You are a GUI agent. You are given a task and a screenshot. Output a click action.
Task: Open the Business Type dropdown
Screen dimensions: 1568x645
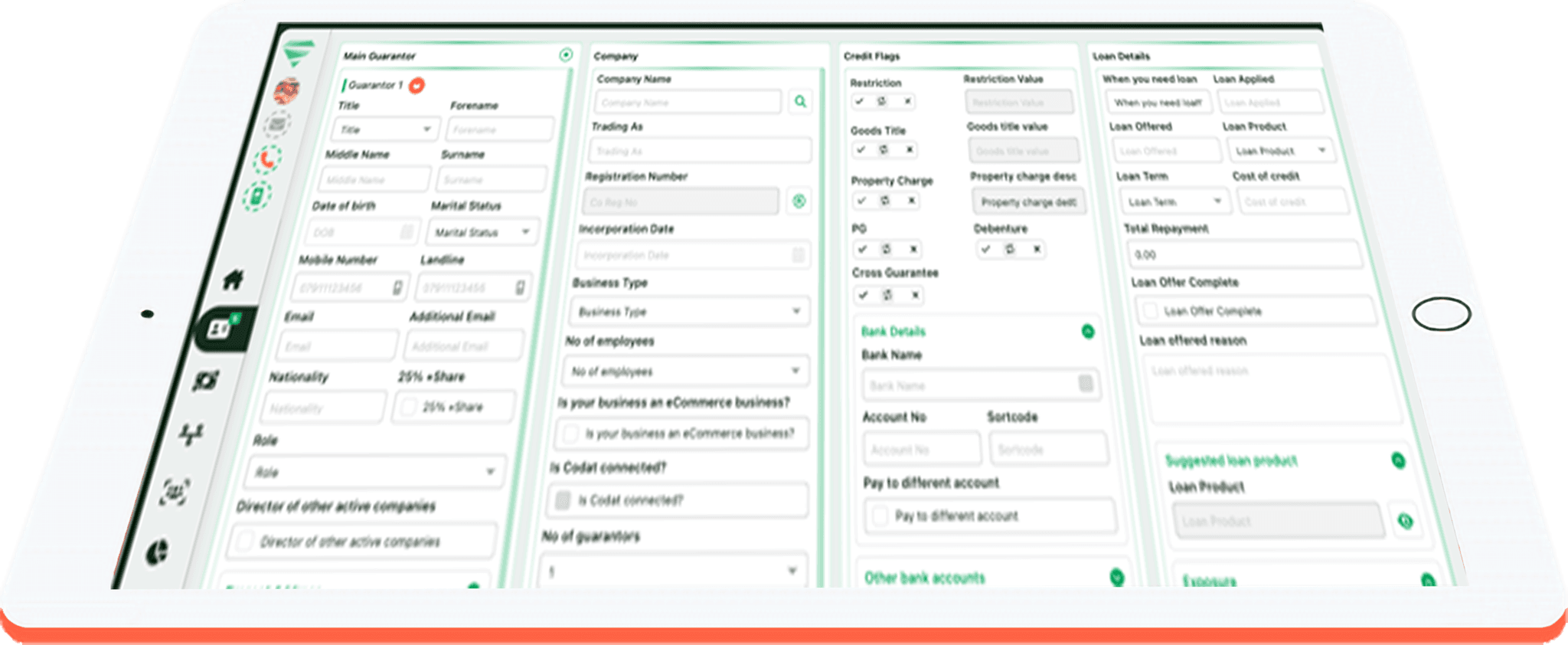coord(690,312)
